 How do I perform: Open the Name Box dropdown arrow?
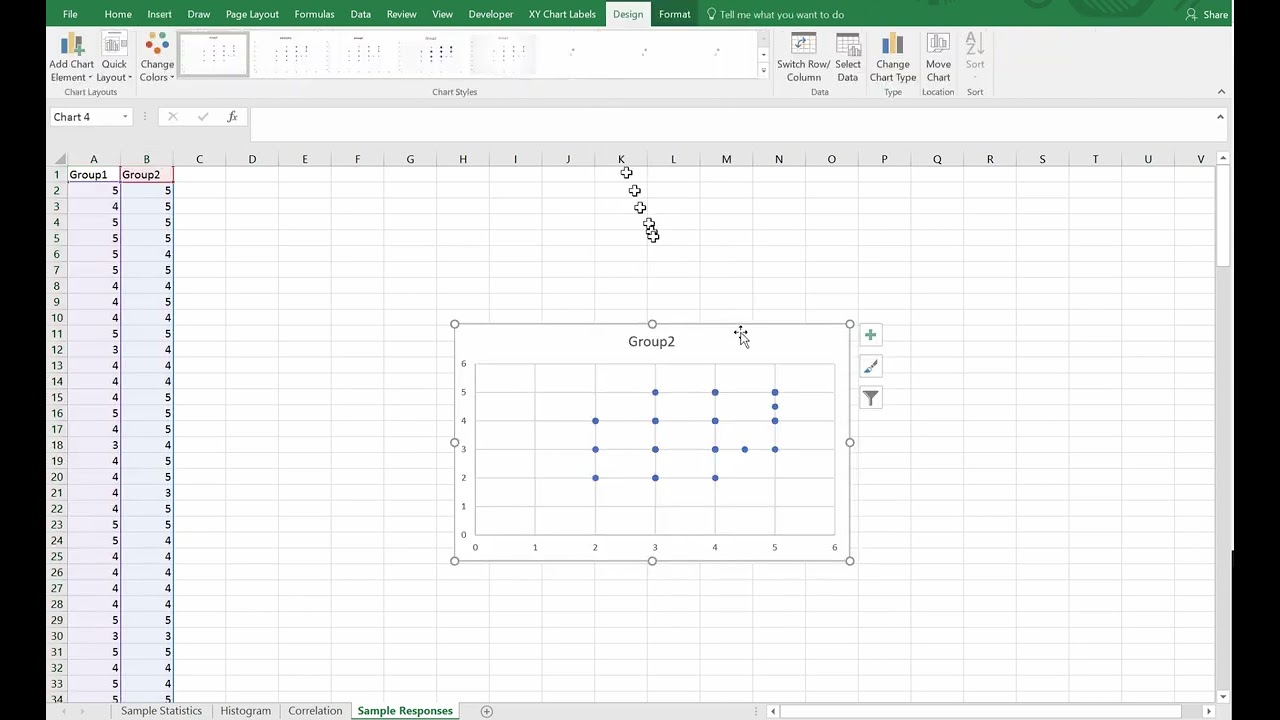tap(125, 117)
